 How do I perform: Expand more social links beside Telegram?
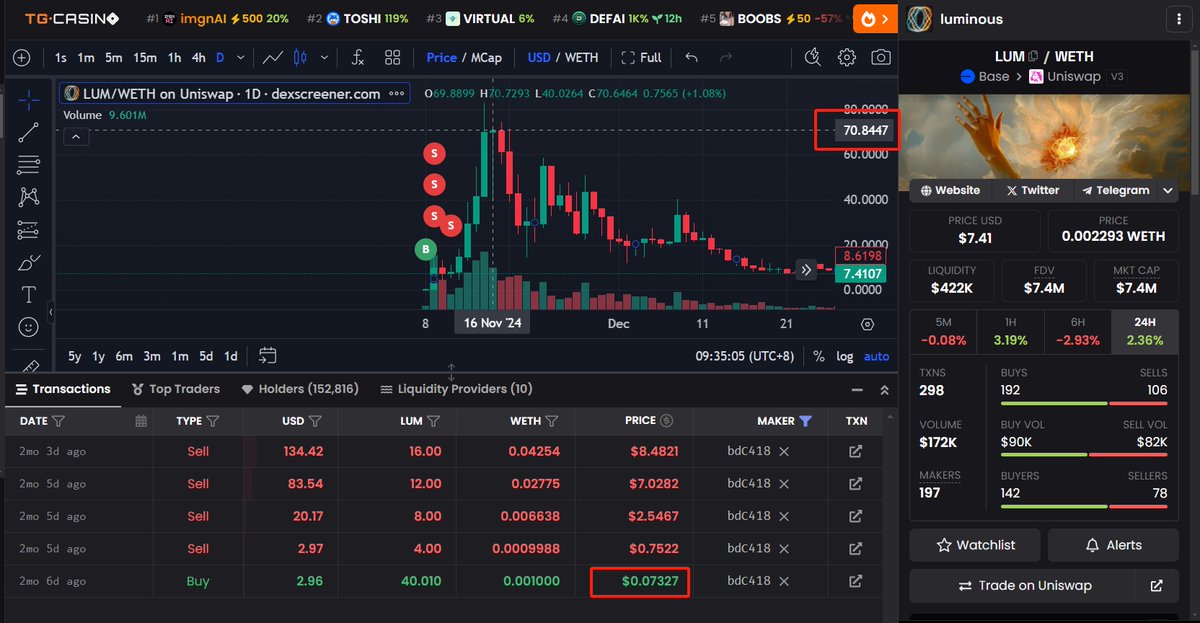click(x=1168, y=190)
